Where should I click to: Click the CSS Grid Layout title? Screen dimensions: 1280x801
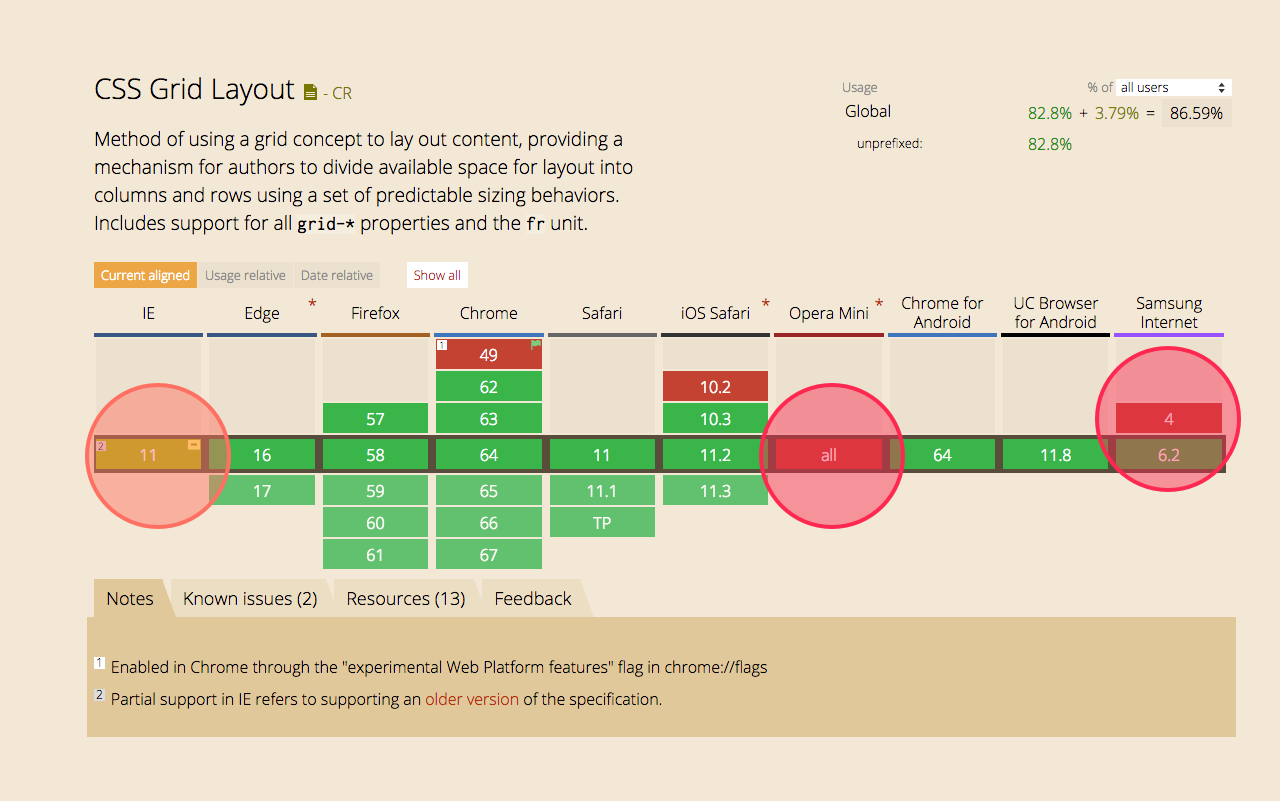(194, 89)
